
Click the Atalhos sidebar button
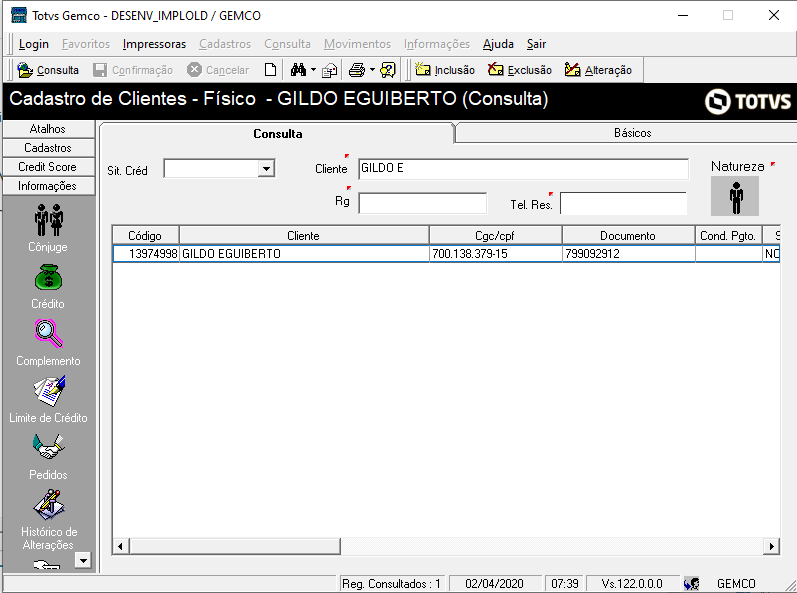pos(48,129)
